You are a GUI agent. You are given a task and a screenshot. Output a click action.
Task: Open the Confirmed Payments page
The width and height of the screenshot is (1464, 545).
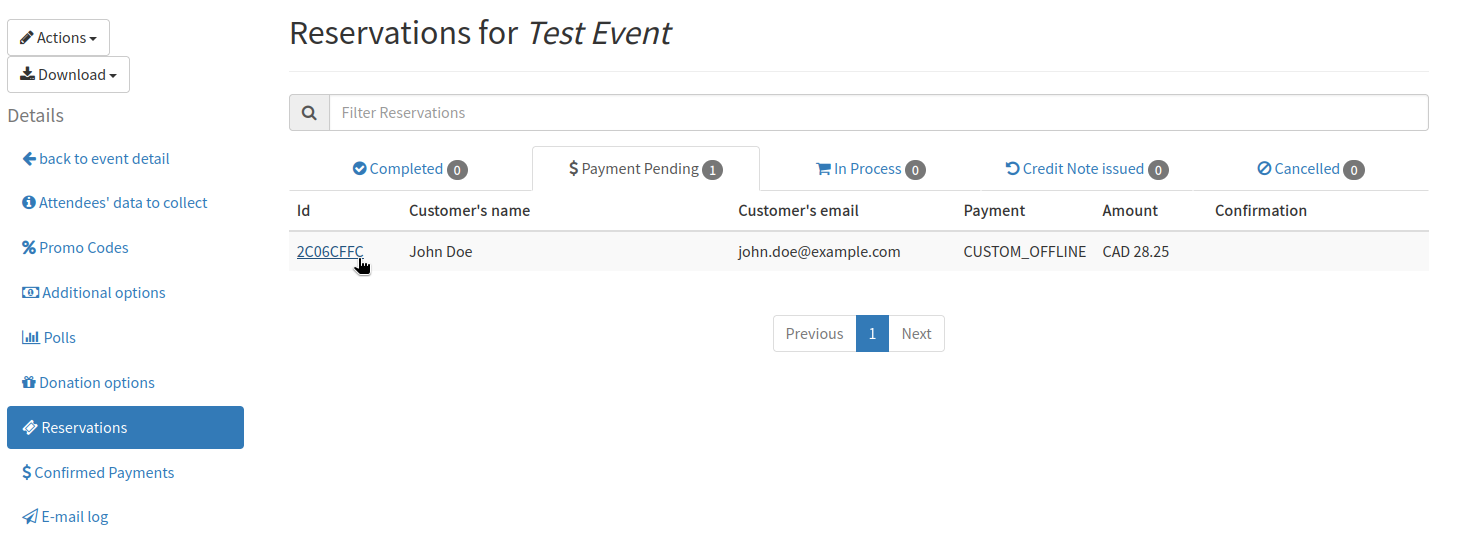point(98,472)
